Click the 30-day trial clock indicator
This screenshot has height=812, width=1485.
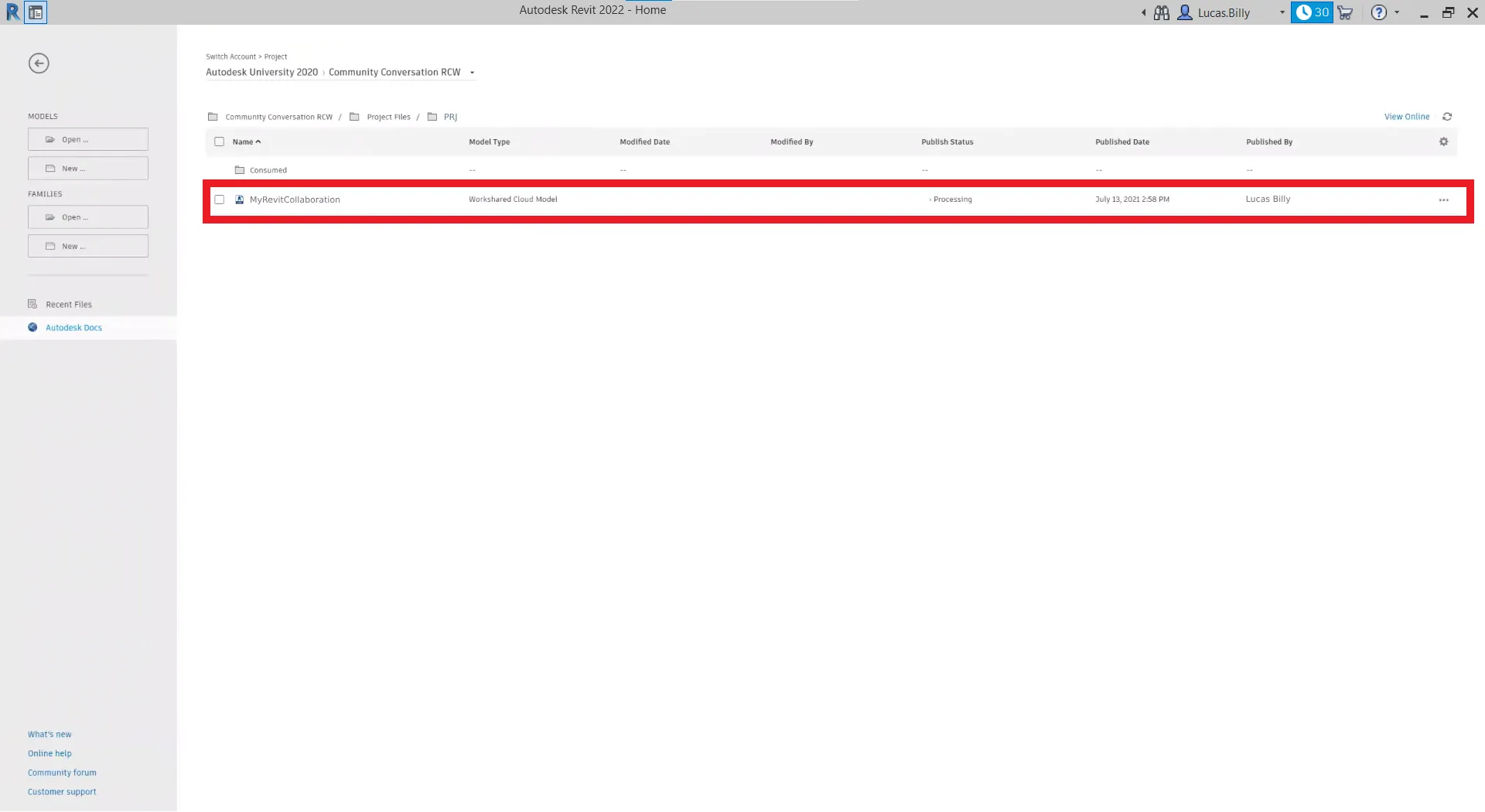coord(1312,12)
